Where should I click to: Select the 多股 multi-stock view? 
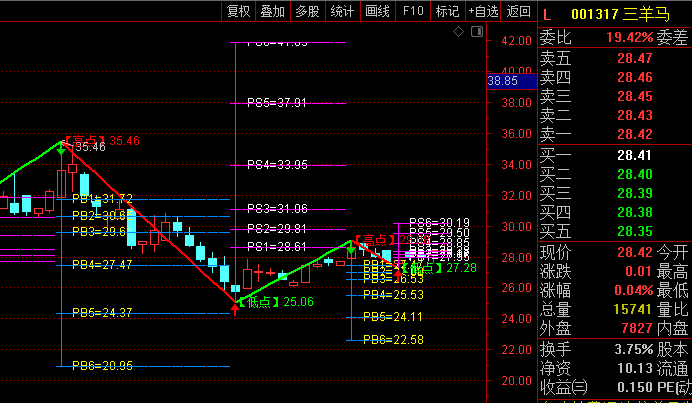coord(308,11)
